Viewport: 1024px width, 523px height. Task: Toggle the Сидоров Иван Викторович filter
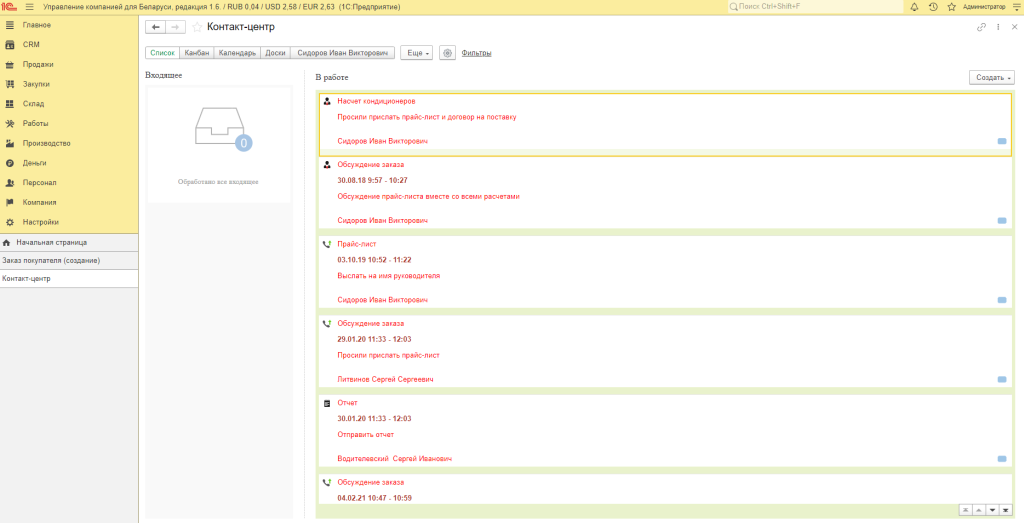pyautogui.click(x=343, y=53)
